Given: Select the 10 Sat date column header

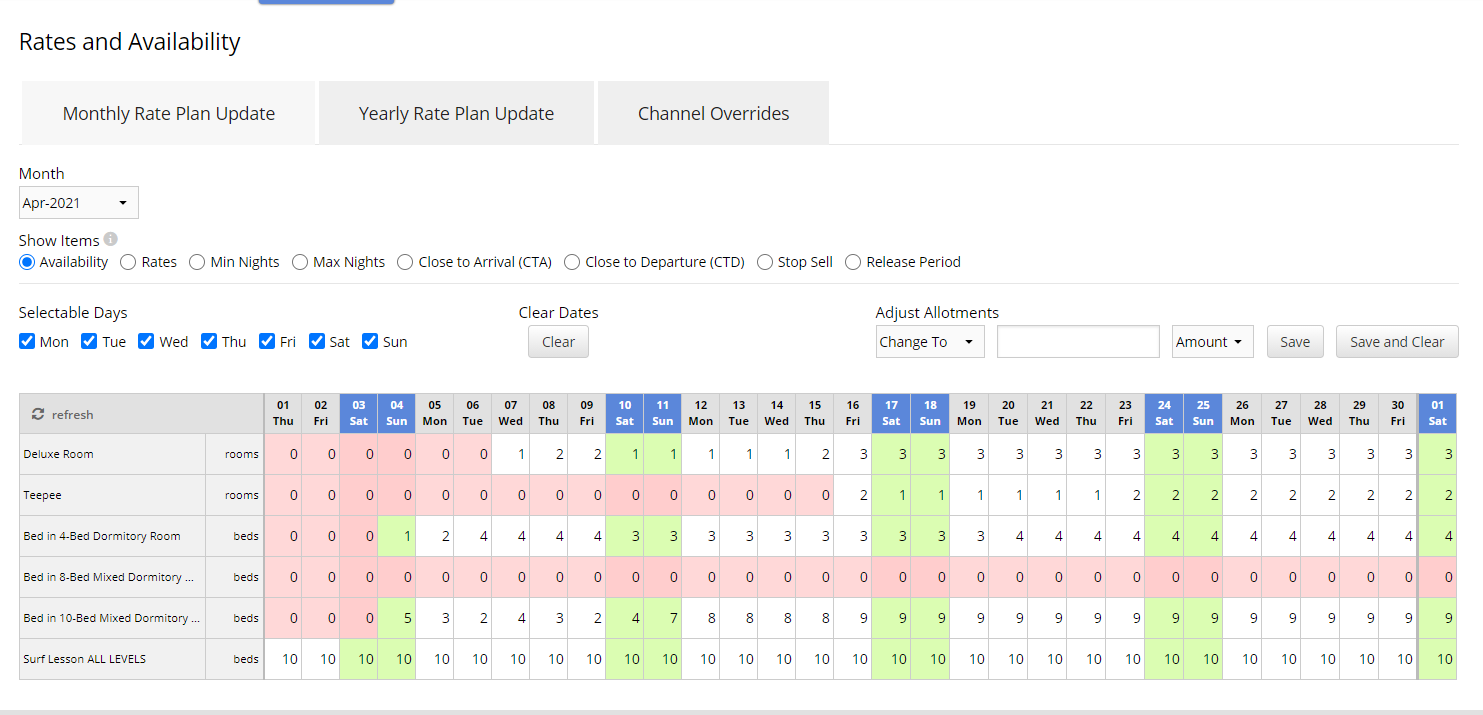Looking at the screenshot, I should point(624,413).
